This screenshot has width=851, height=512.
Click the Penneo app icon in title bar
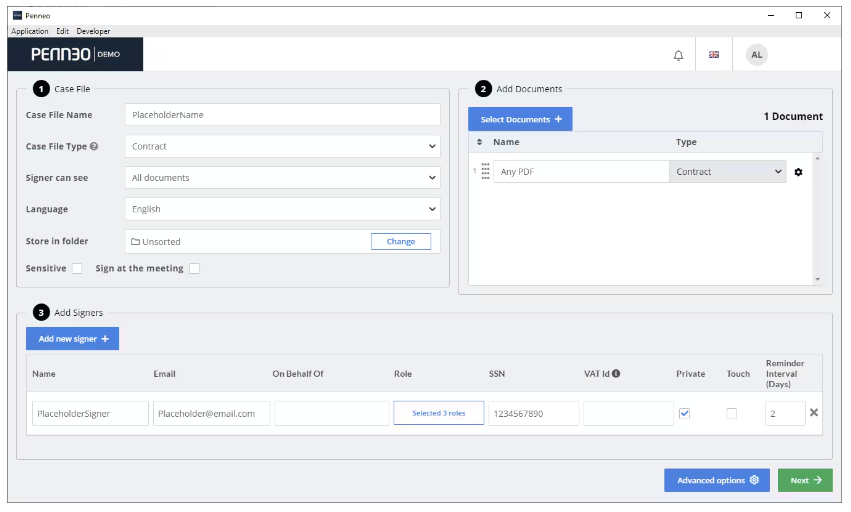17,15
